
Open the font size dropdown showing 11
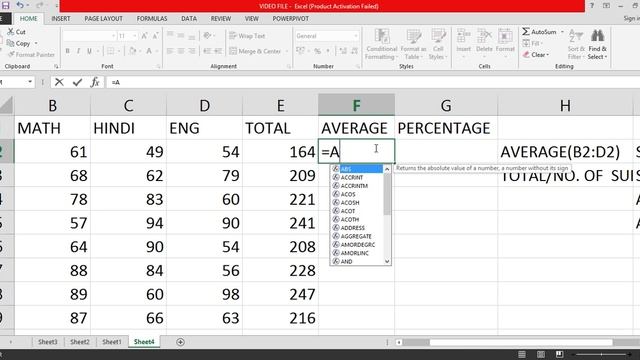(134, 36)
